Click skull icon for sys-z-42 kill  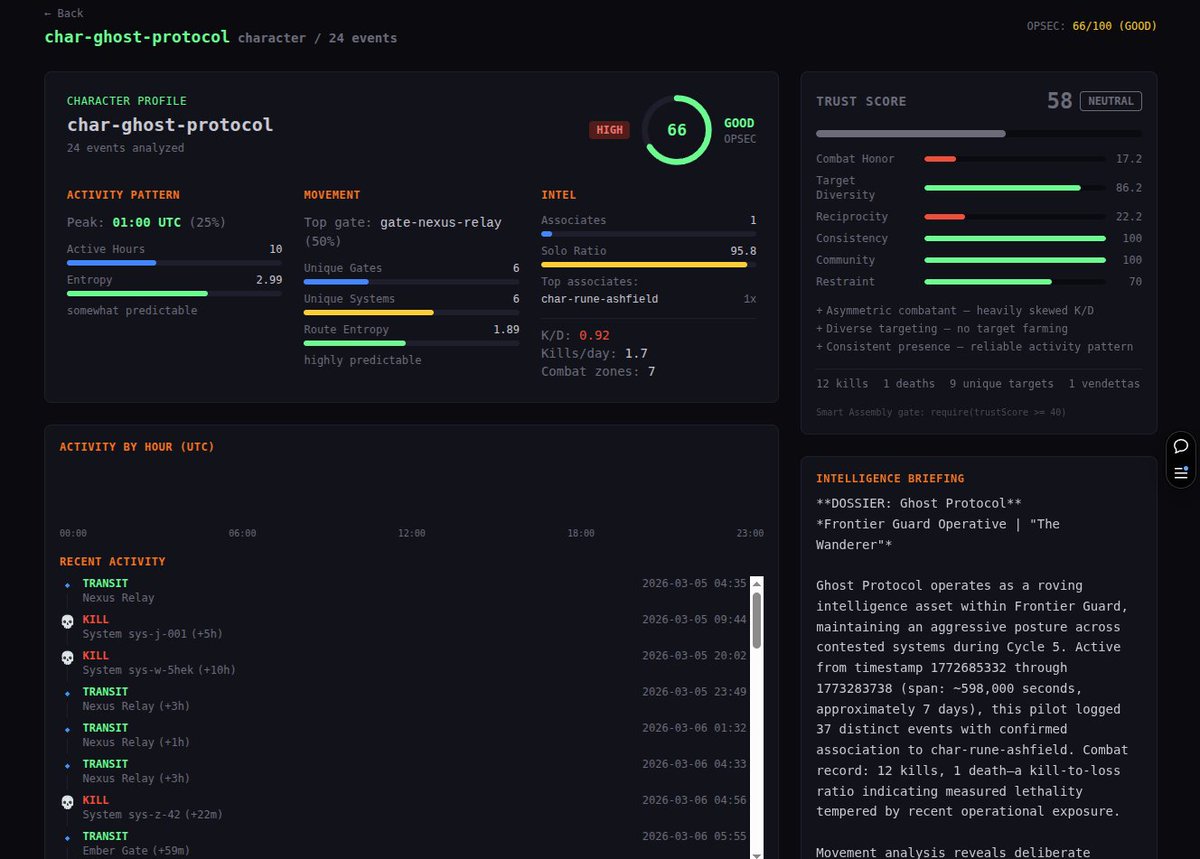click(67, 802)
